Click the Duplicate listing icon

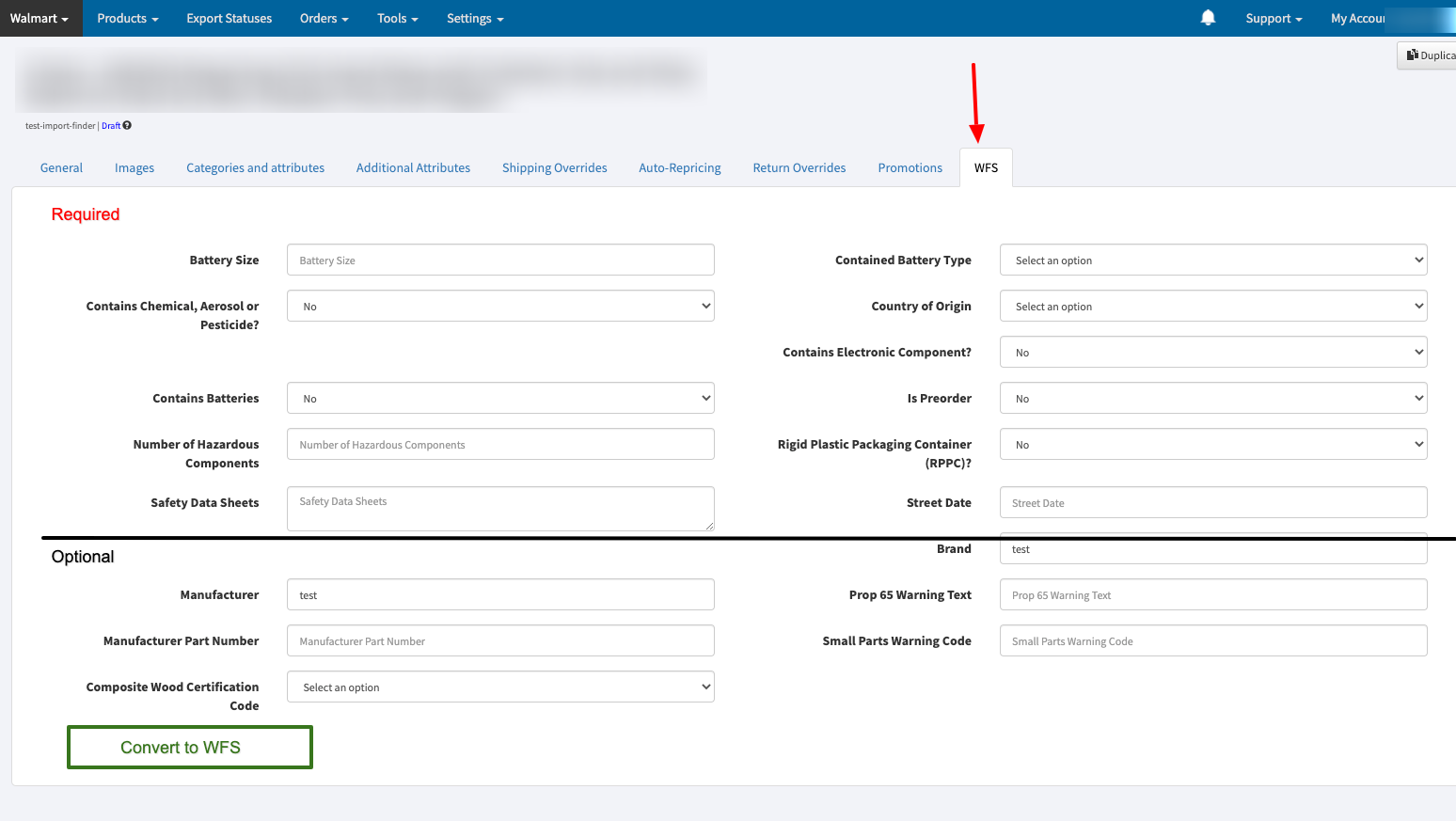pyautogui.click(x=1430, y=55)
